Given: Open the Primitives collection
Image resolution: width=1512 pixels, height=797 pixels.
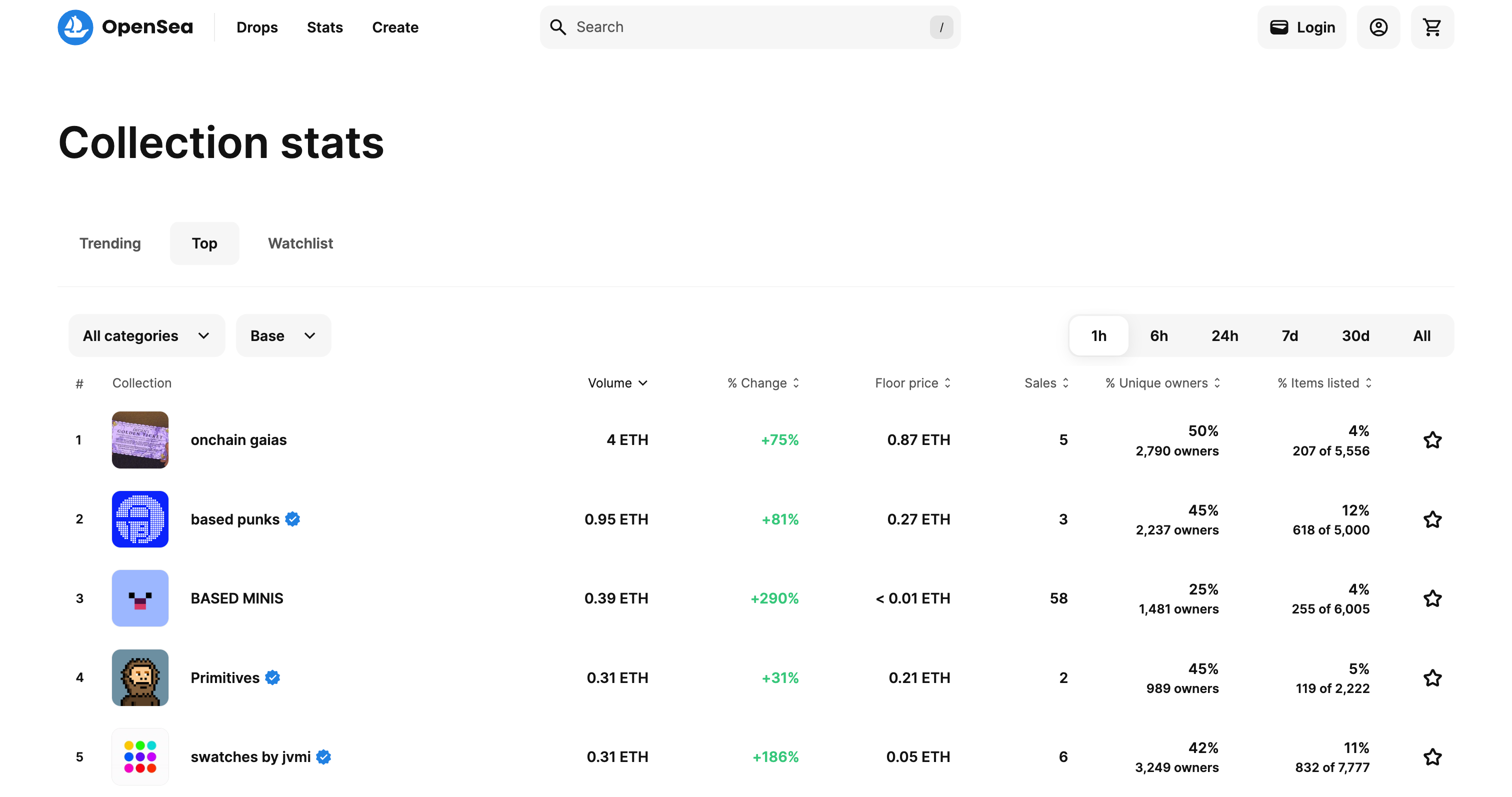Looking at the screenshot, I should point(225,678).
